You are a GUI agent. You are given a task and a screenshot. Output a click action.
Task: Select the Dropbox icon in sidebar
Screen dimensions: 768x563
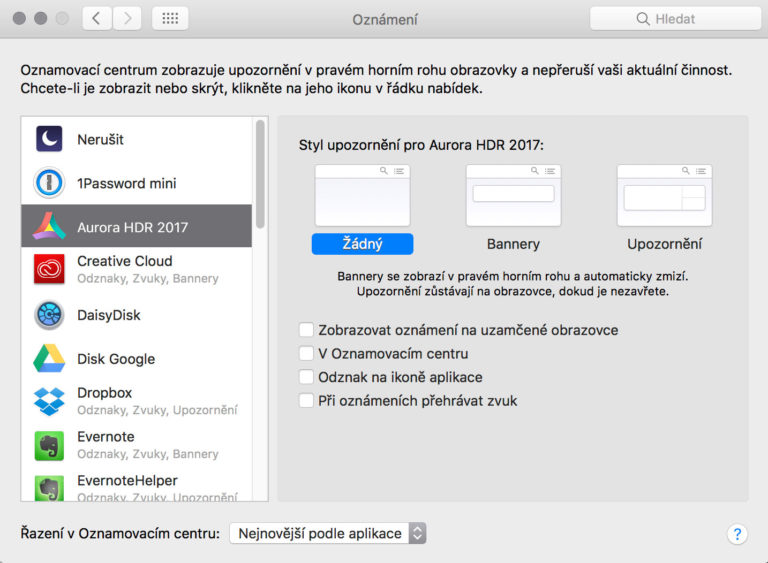49,401
